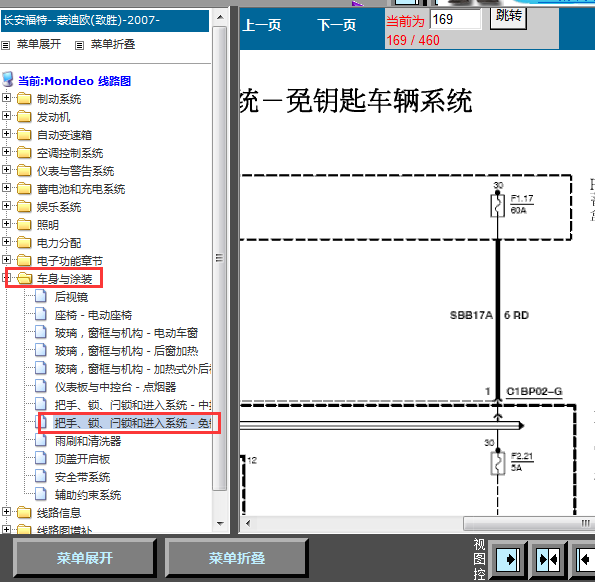Open 雨刷和清洗器 diagram
The width and height of the screenshot is (595, 582).
[x=88, y=441]
